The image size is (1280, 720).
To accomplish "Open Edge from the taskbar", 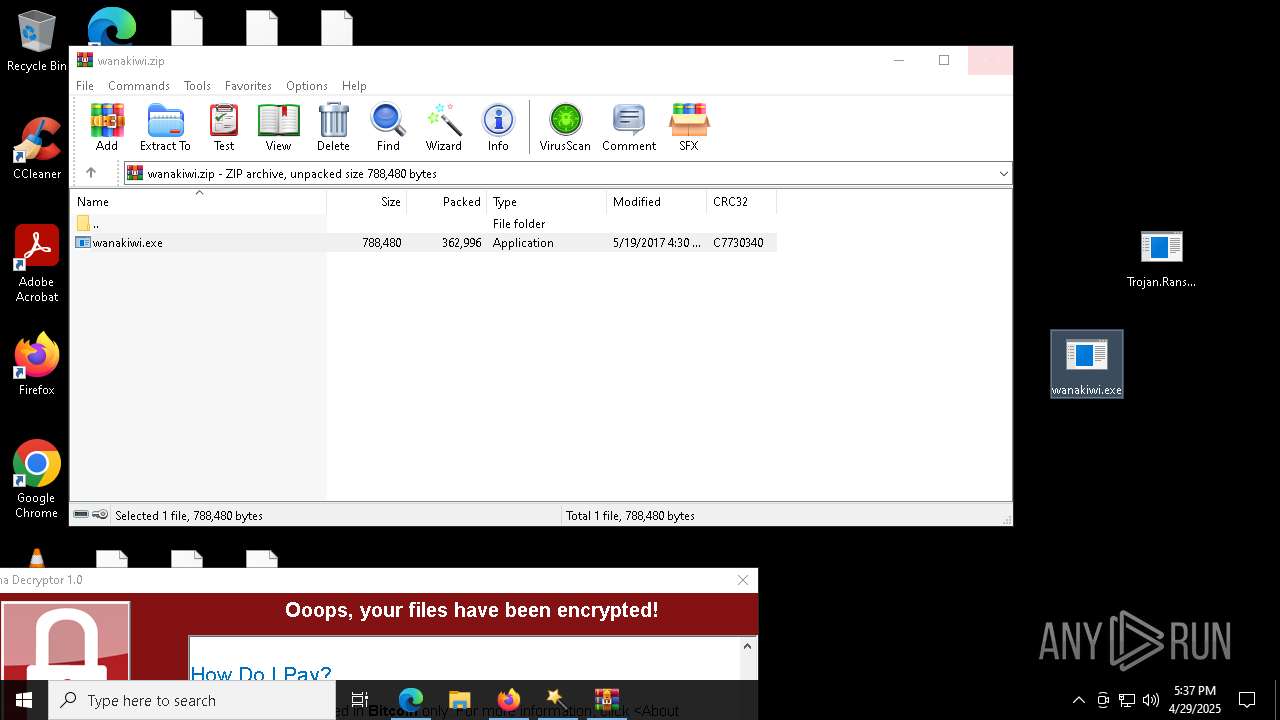I will click(411, 700).
